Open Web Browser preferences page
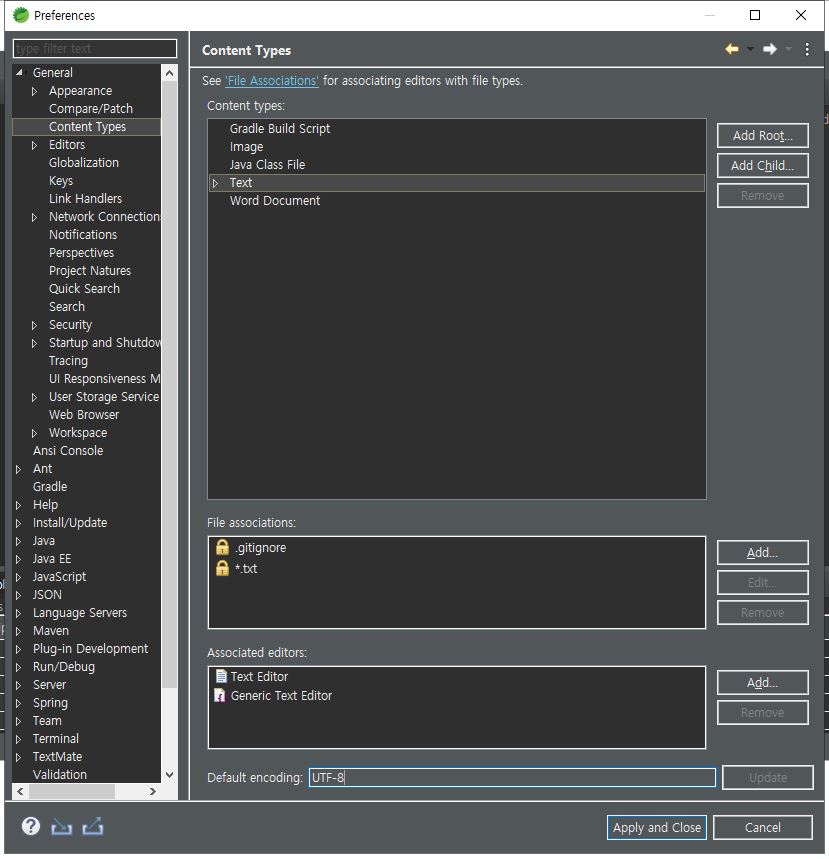829x859 pixels. pyautogui.click(x=84, y=415)
